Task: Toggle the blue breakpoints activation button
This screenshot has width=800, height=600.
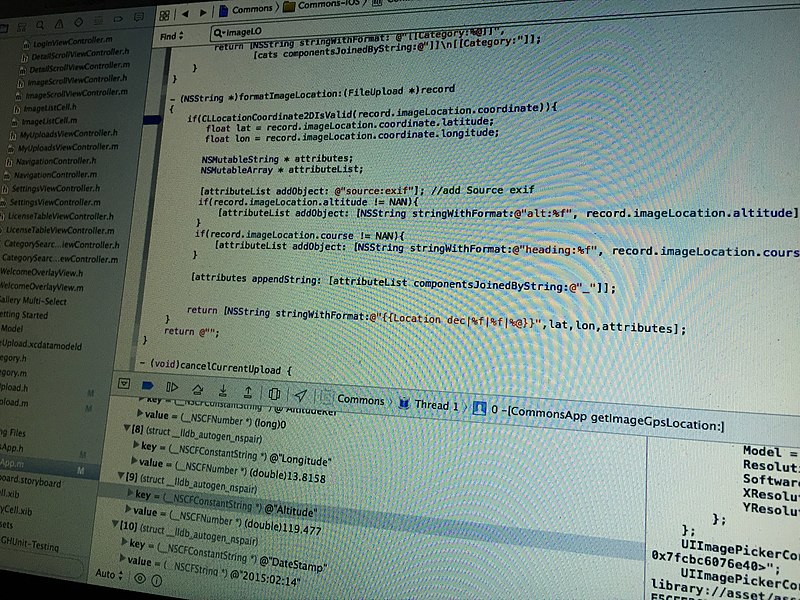Action: point(148,385)
